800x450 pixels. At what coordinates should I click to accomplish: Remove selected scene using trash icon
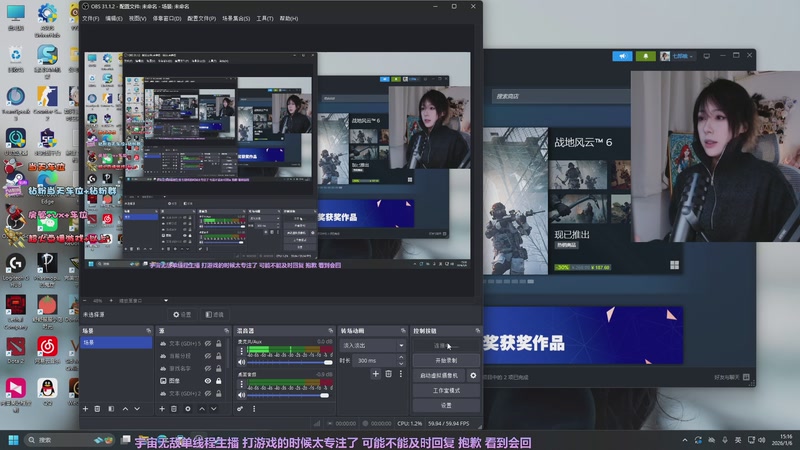tap(97, 409)
